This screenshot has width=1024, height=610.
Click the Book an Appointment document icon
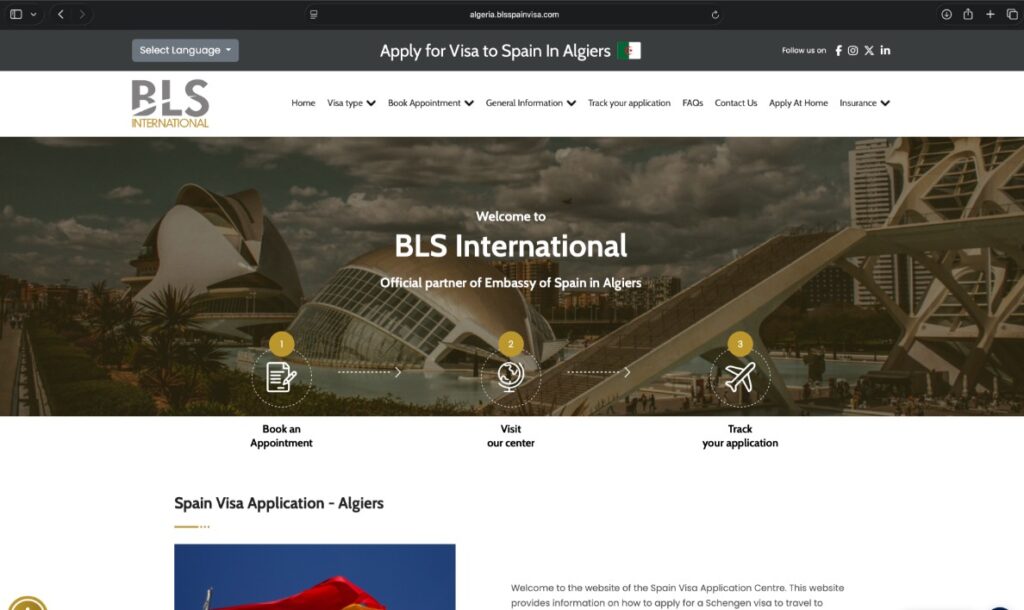click(281, 377)
